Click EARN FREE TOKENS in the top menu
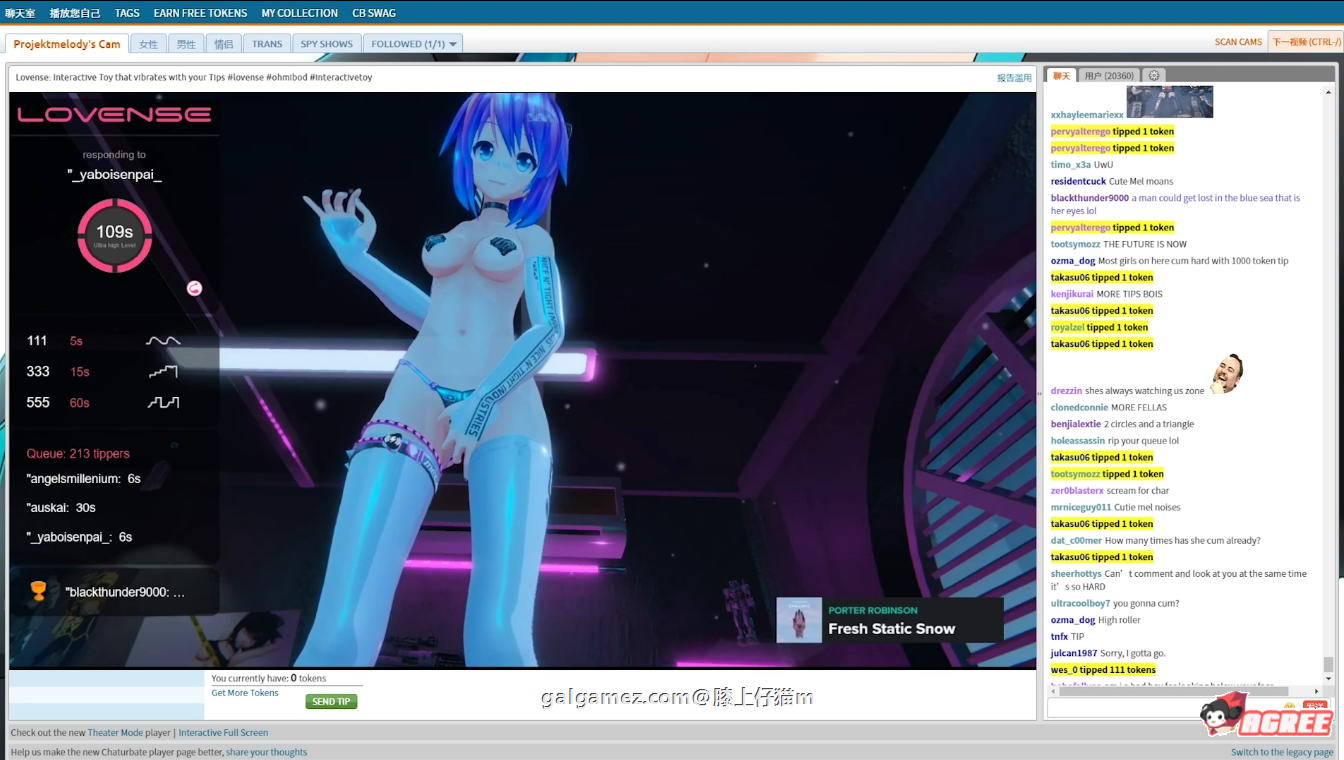 199,13
